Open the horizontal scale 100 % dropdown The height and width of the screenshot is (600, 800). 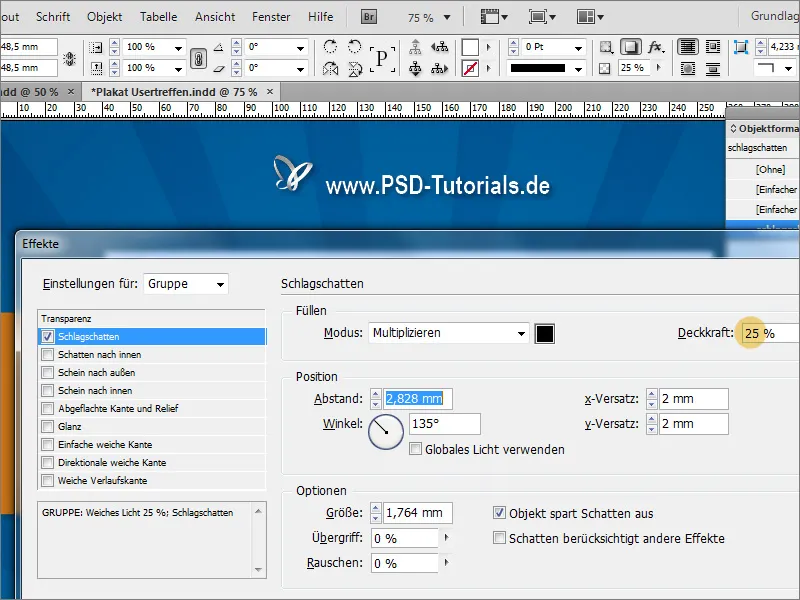tap(178, 48)
